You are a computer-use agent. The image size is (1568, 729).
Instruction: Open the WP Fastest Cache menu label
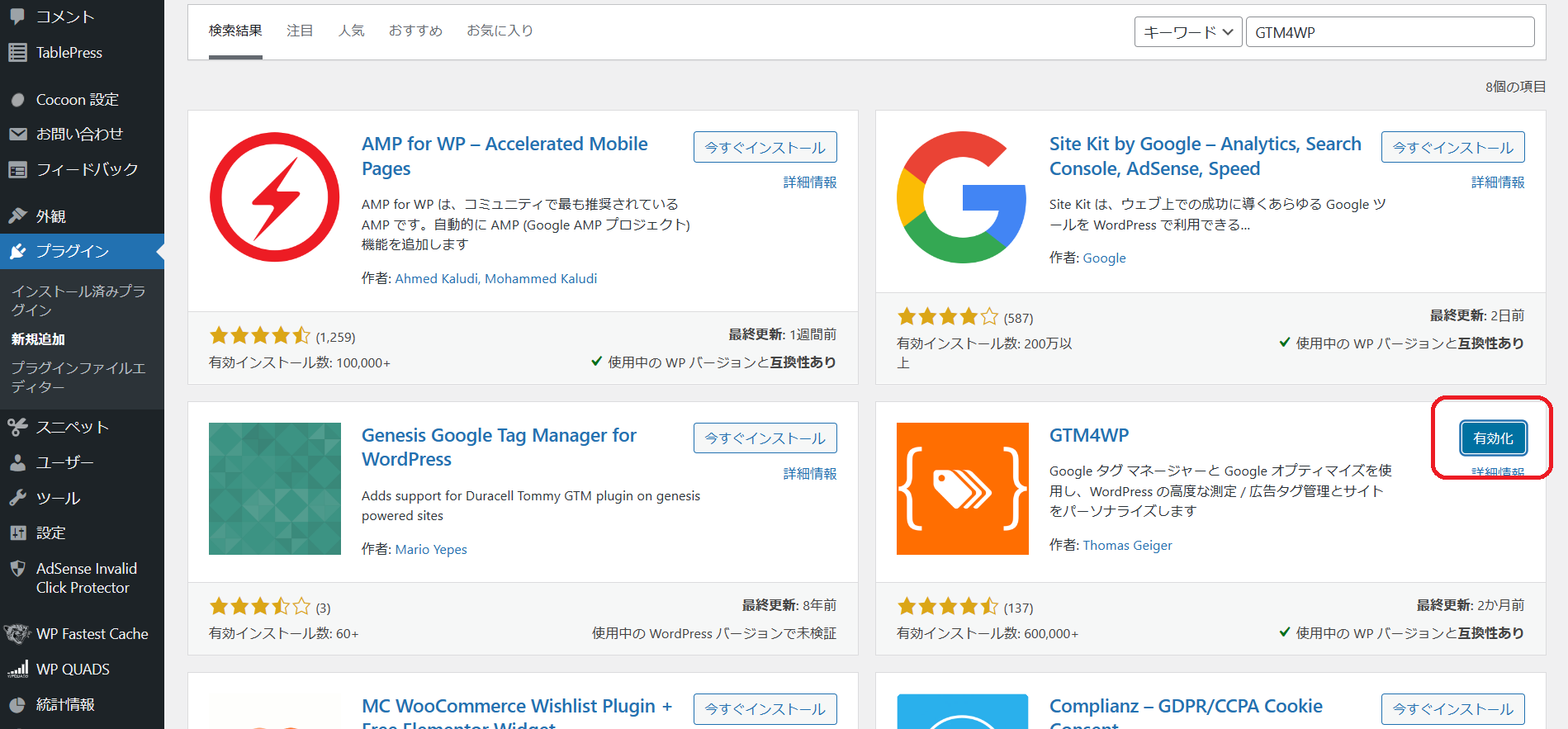pos(92,634)
